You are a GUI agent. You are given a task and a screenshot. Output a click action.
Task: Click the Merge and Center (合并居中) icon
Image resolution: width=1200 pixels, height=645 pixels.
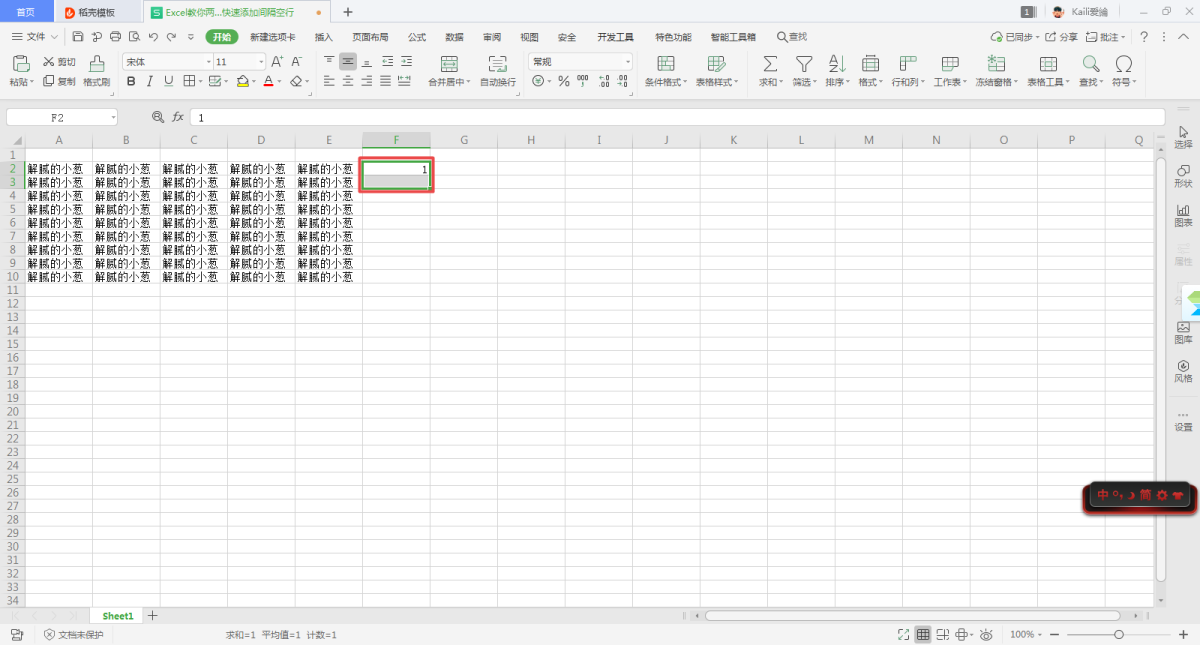click(447, 64)
